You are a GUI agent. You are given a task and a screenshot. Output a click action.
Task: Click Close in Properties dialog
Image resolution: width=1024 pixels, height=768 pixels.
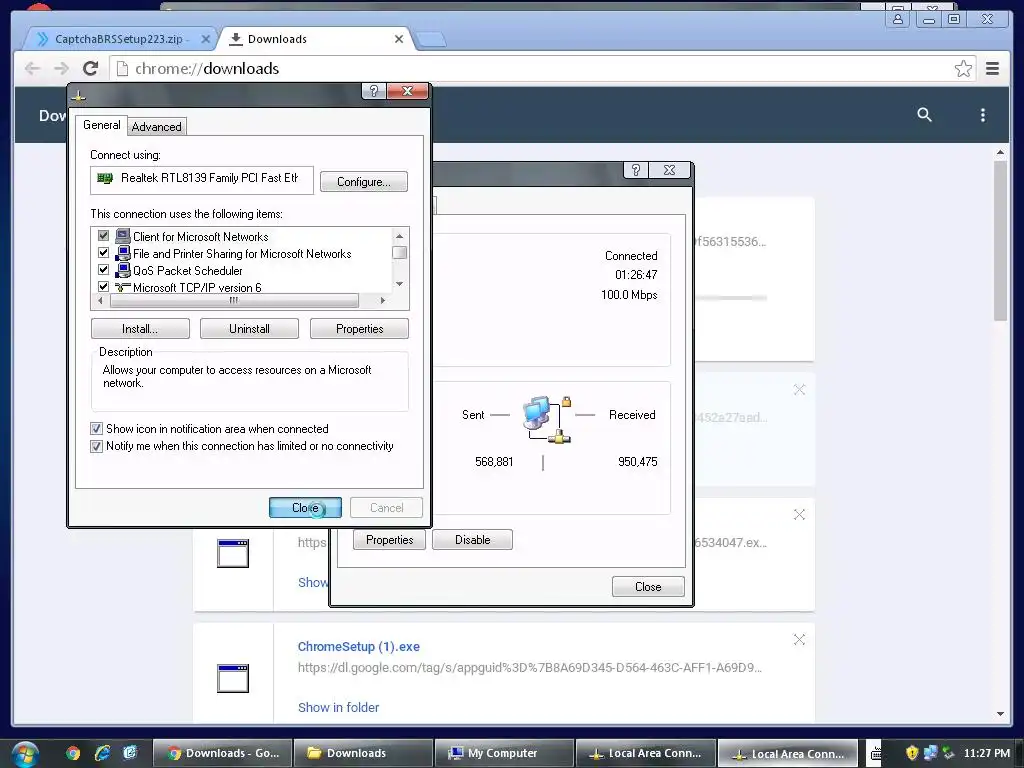305,507
